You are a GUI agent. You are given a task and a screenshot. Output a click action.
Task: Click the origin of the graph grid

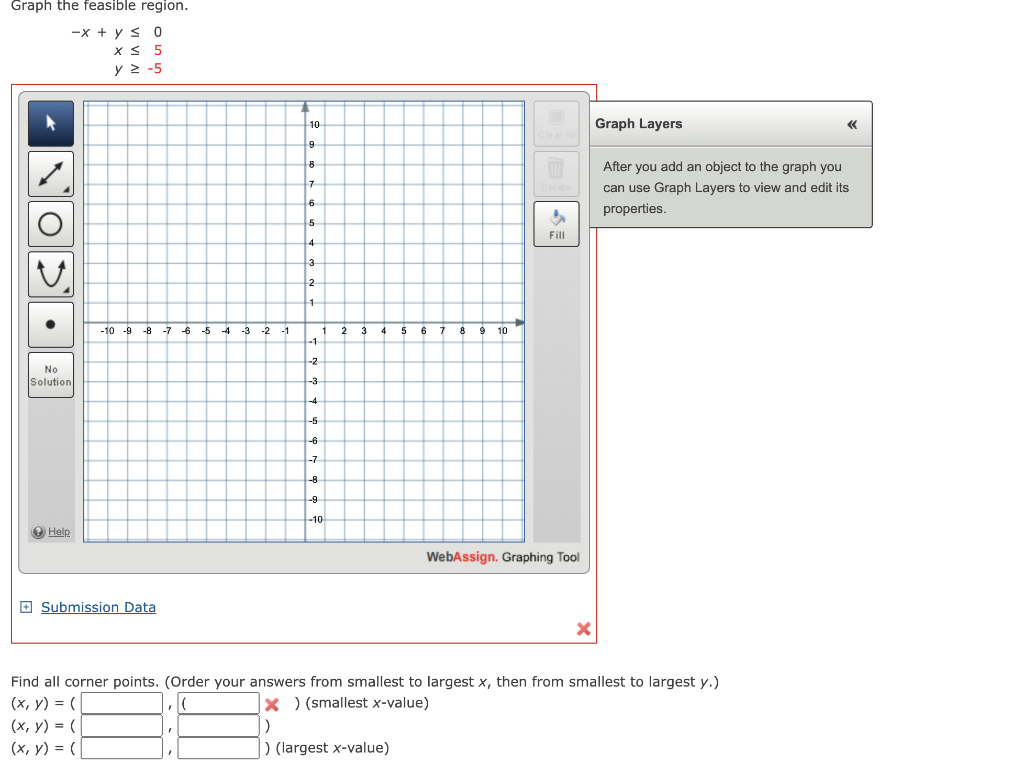(x=305, y=323)
